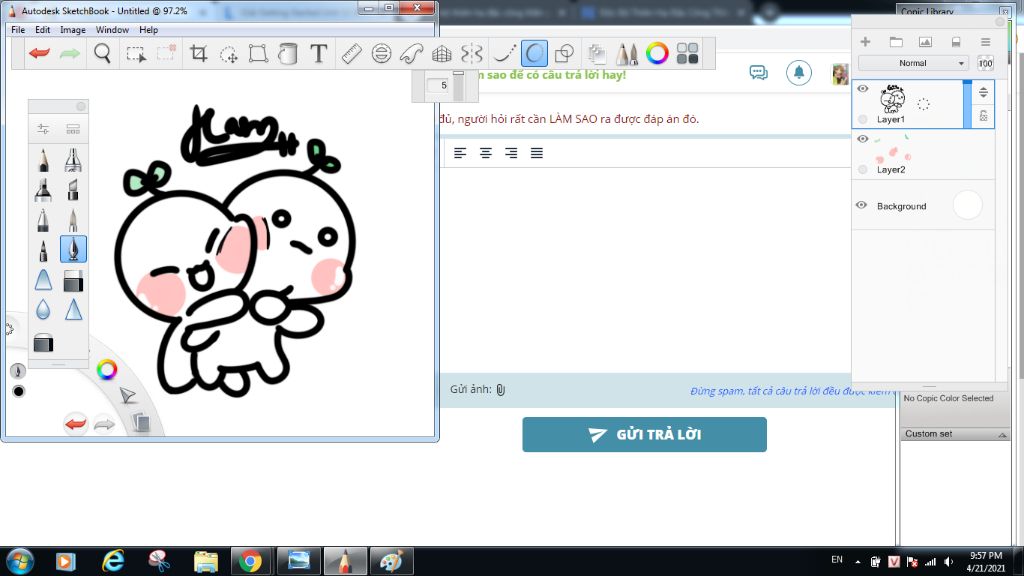
Task: Open the Normal blend mode dropdown
Action: pyautogui.click(x=913, y=63)
